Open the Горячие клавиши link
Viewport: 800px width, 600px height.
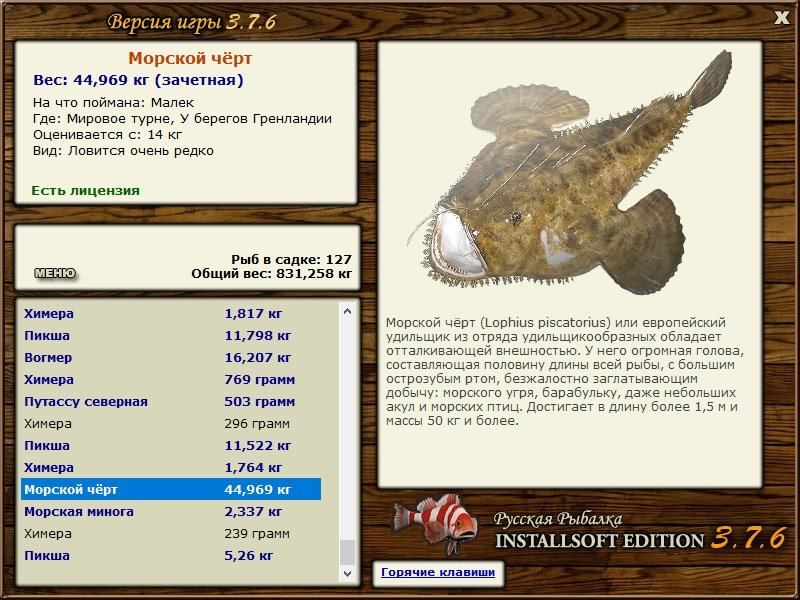click(438, 572)
